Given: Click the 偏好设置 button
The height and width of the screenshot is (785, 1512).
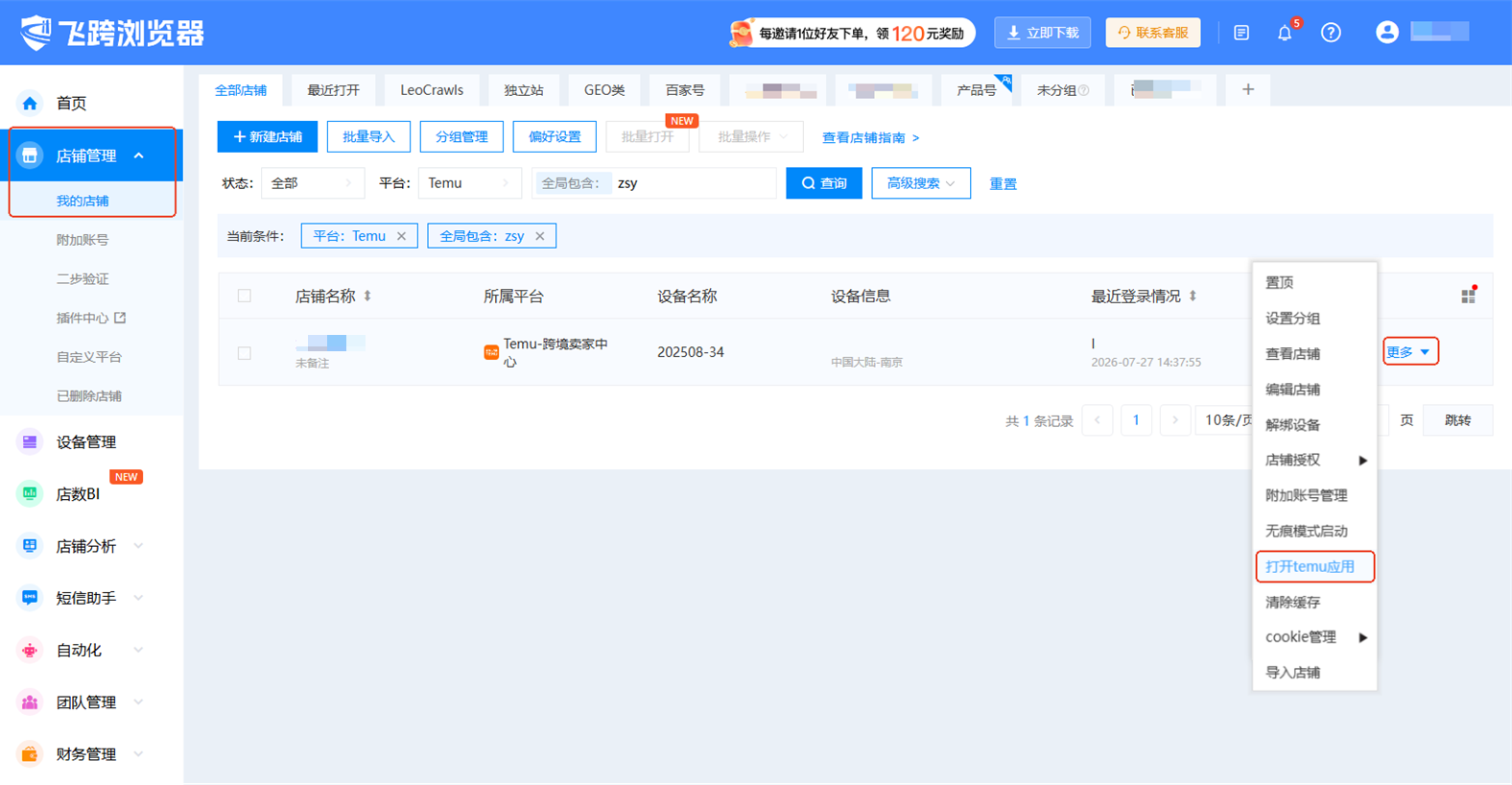Looking at the screenshot, I should [x=555, y=137].
